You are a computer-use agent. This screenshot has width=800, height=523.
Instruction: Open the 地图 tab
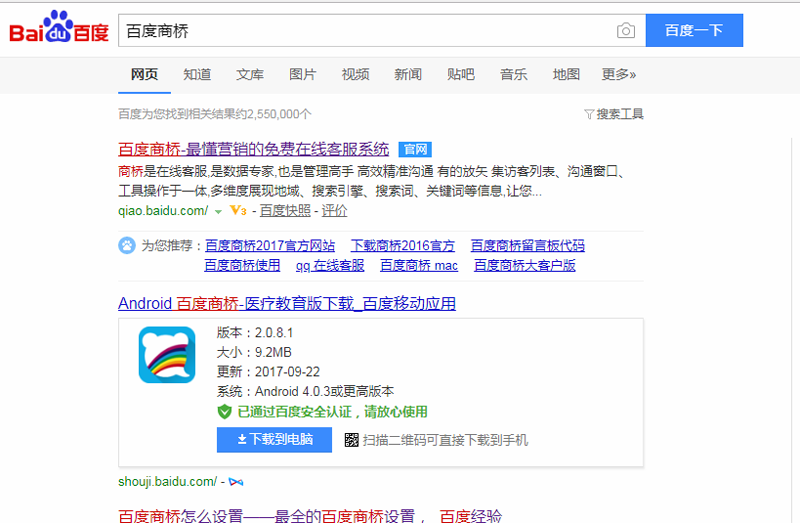(x=566, y=74)
